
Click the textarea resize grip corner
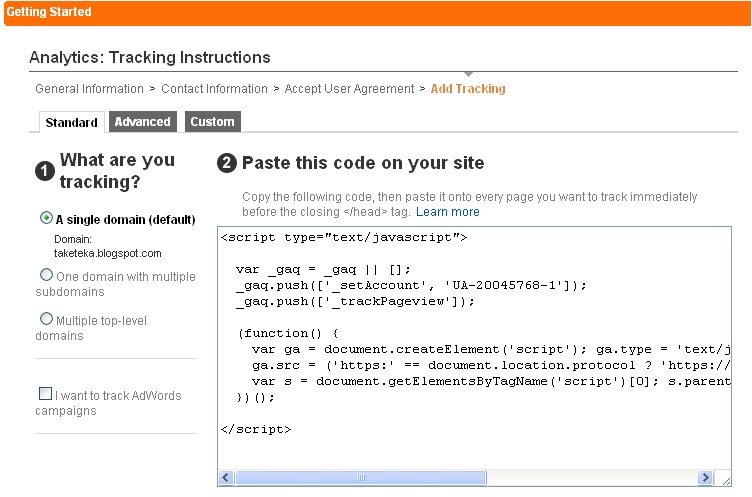(x=723, y=478)
